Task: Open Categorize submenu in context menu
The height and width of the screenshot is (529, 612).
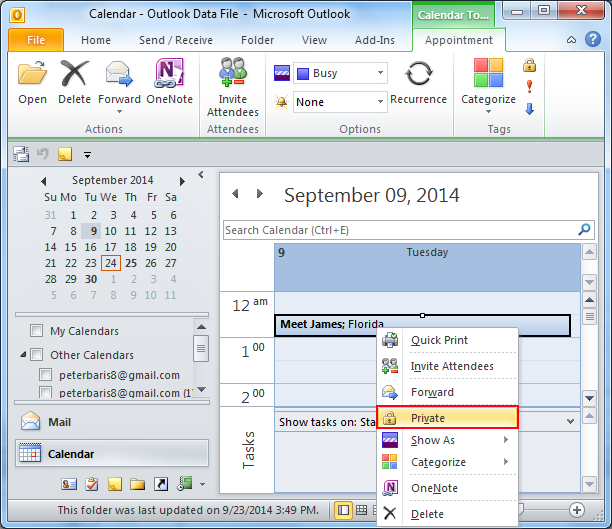Action: tap(447, 462)
